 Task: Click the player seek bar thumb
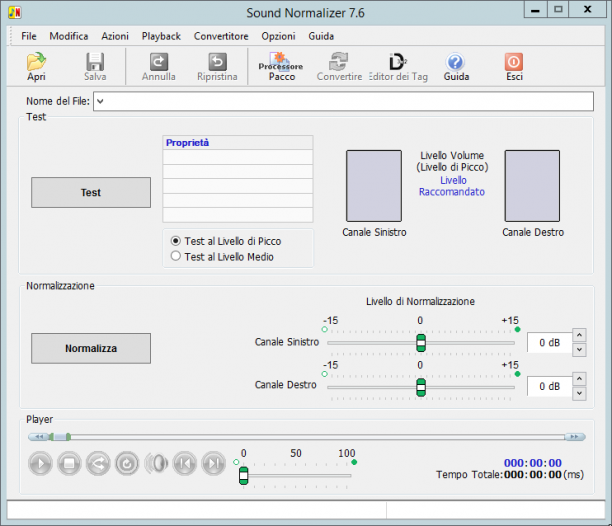(60, 437)
